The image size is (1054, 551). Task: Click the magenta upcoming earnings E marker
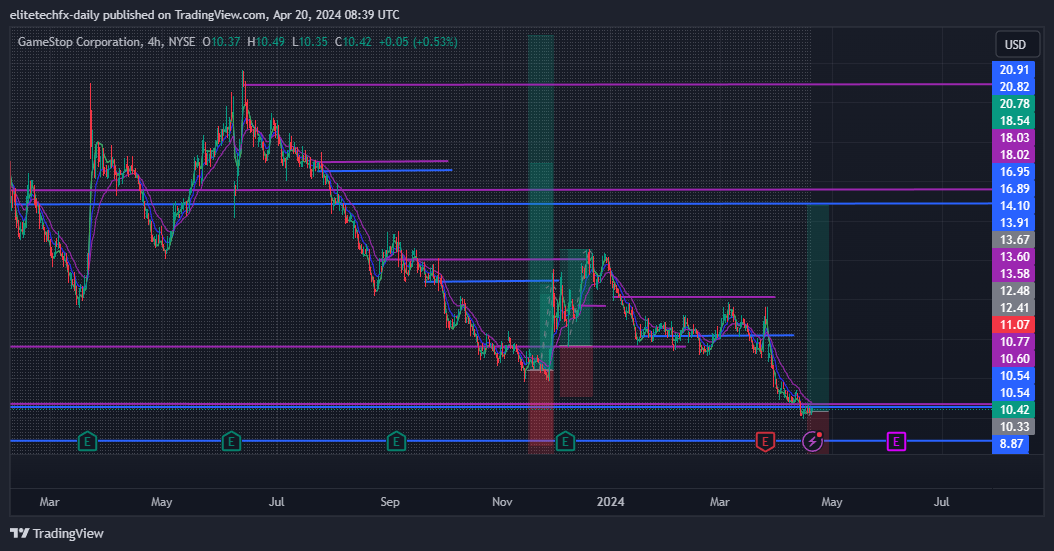tap(896, 441)
